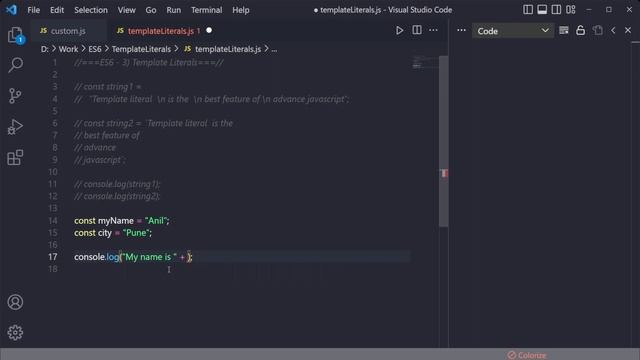Viewport: 640px width, 360px height.
Task: Open the Run and Debug view
Action: (16, 127)
